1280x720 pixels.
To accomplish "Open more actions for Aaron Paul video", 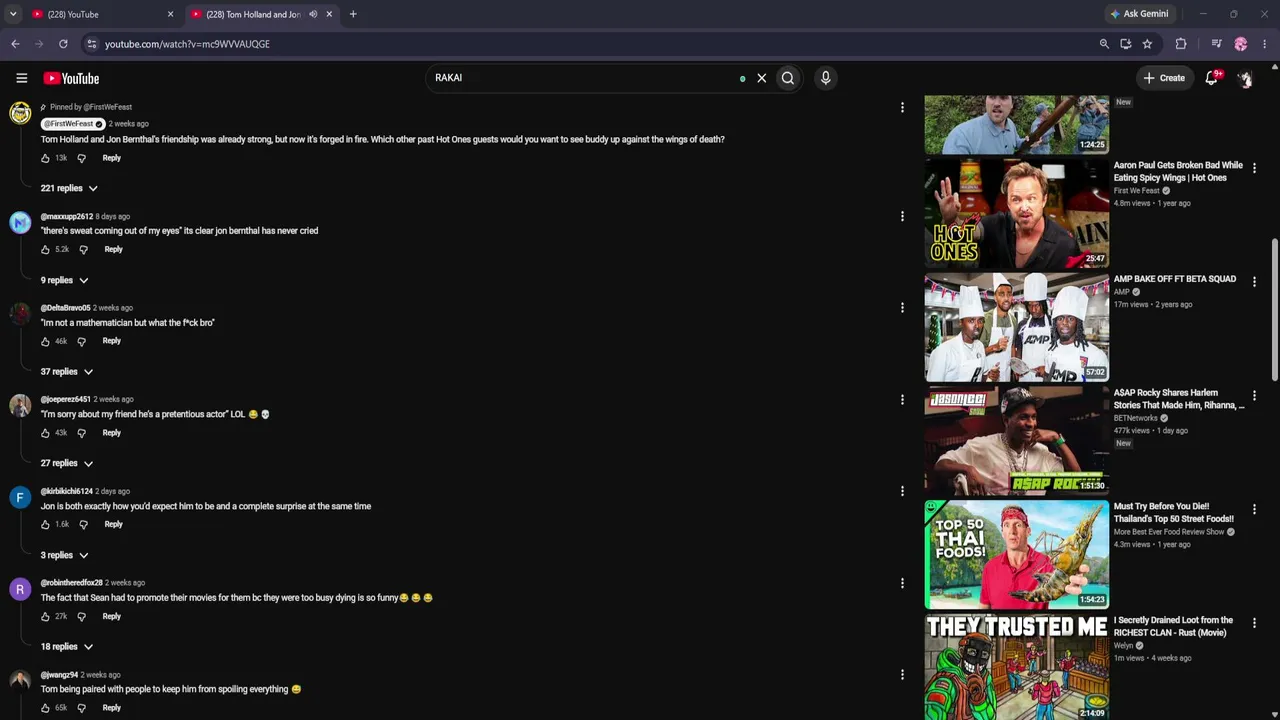I will (1254, 168).
